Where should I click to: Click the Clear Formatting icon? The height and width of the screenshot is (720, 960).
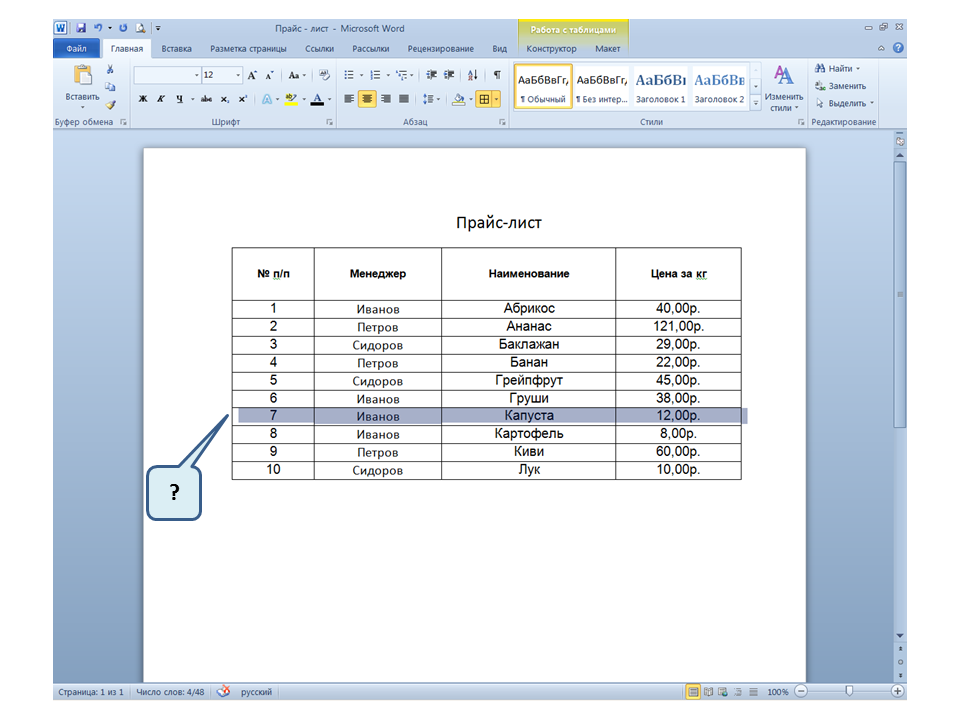324,75
